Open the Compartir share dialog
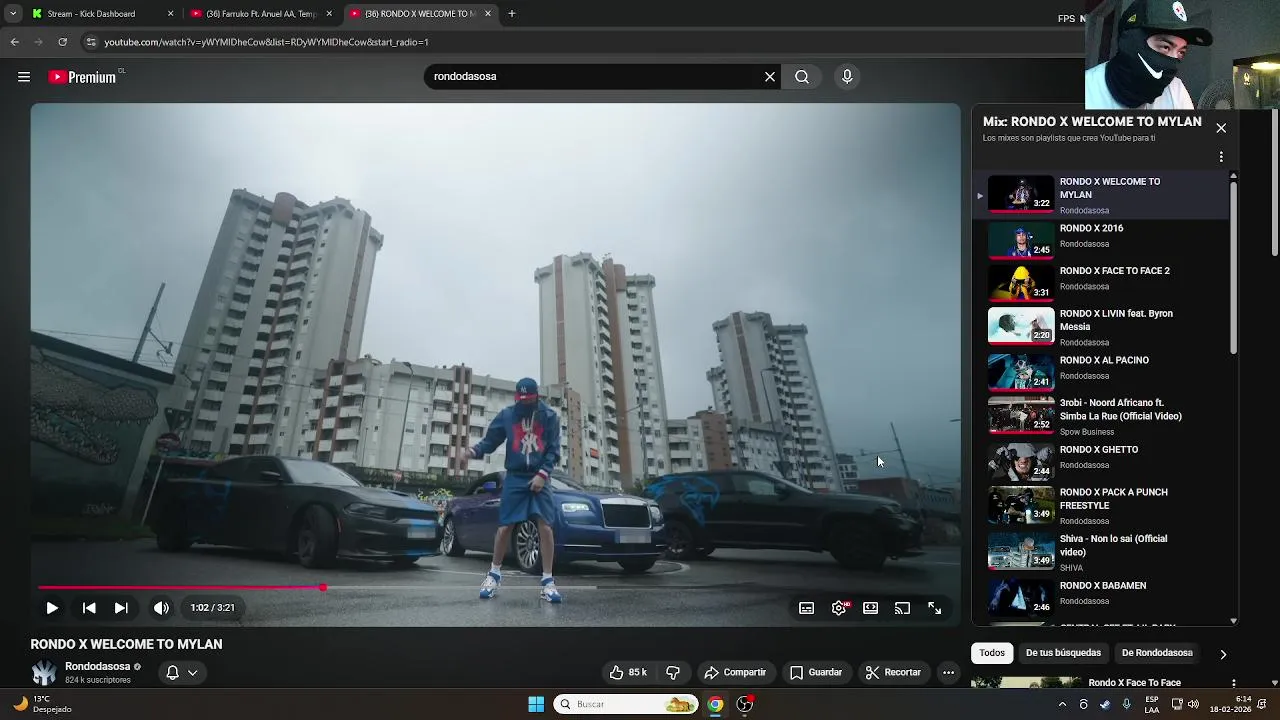Image resolution: width=1280 pixels, height=720 pixels. point(735,672)
